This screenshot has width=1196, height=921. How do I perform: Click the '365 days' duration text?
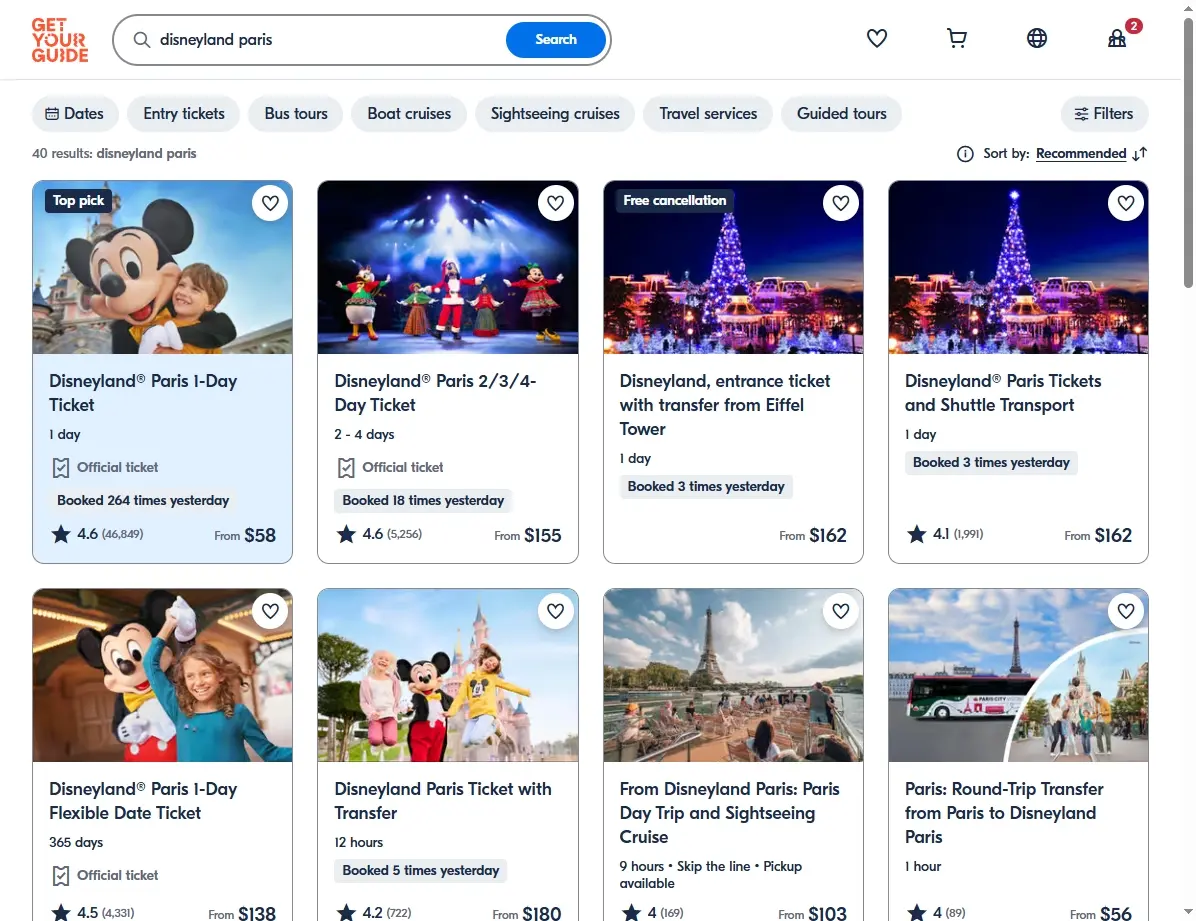tap(76, 842)
